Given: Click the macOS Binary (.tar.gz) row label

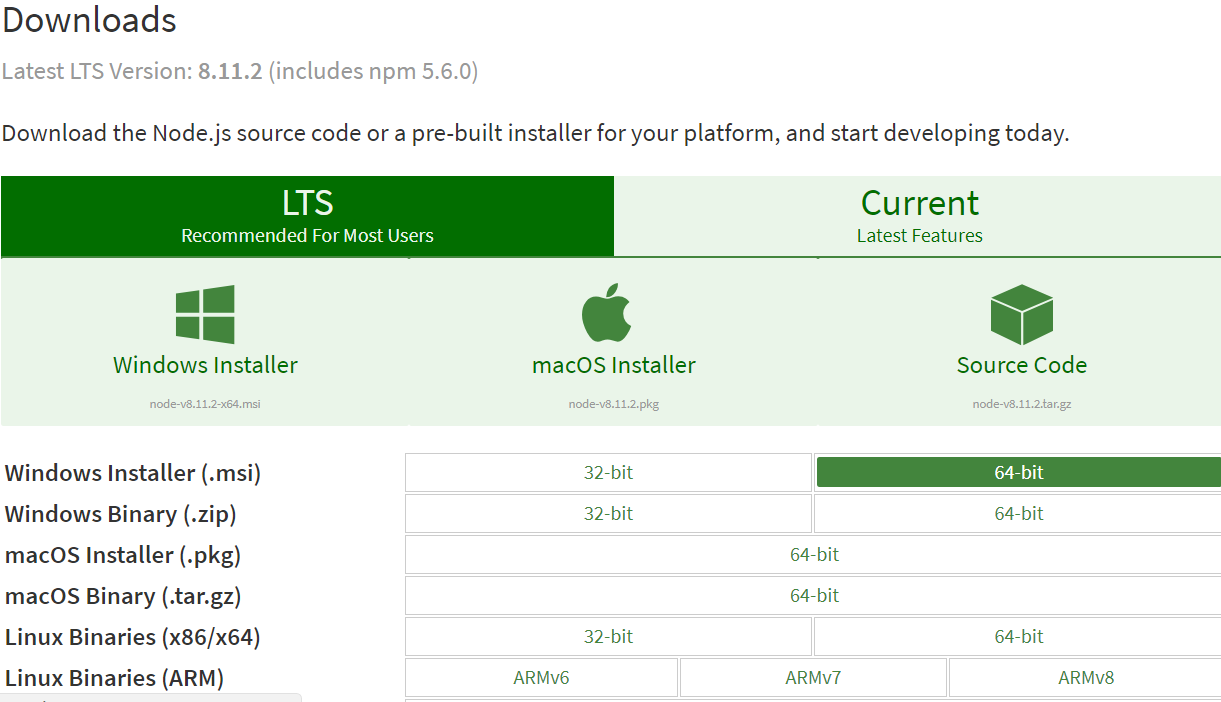Looking at the screenshot, I should pyautogui.click(x=123, y=596).
